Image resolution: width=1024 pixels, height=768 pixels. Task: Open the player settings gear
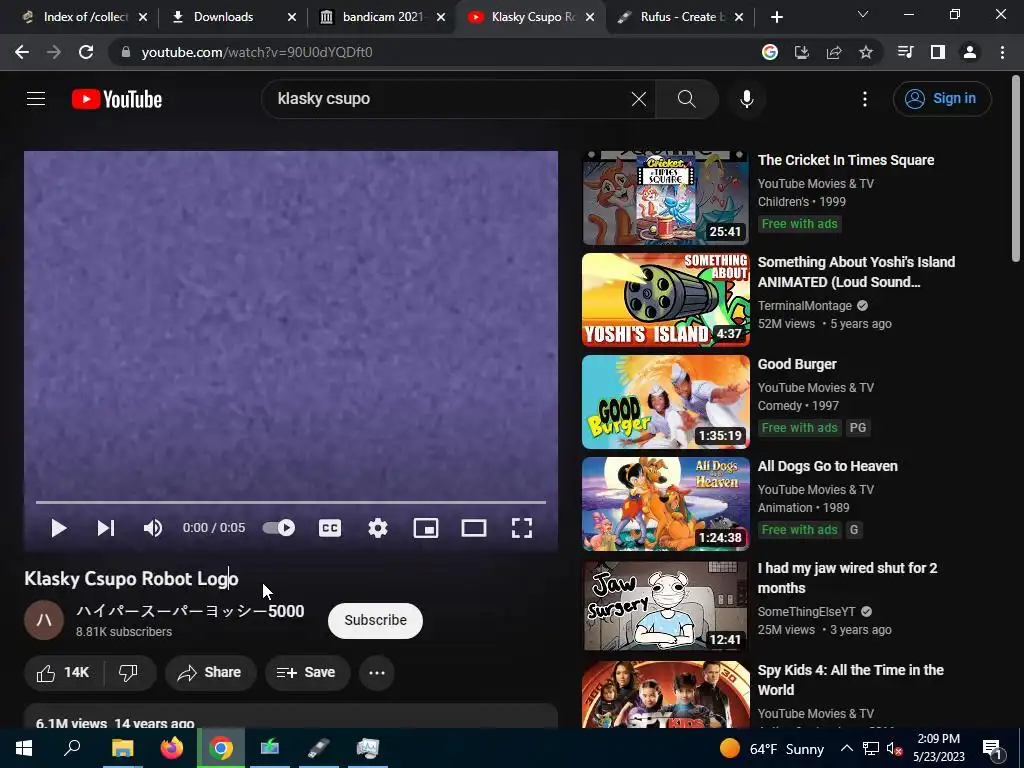(377, 528)
